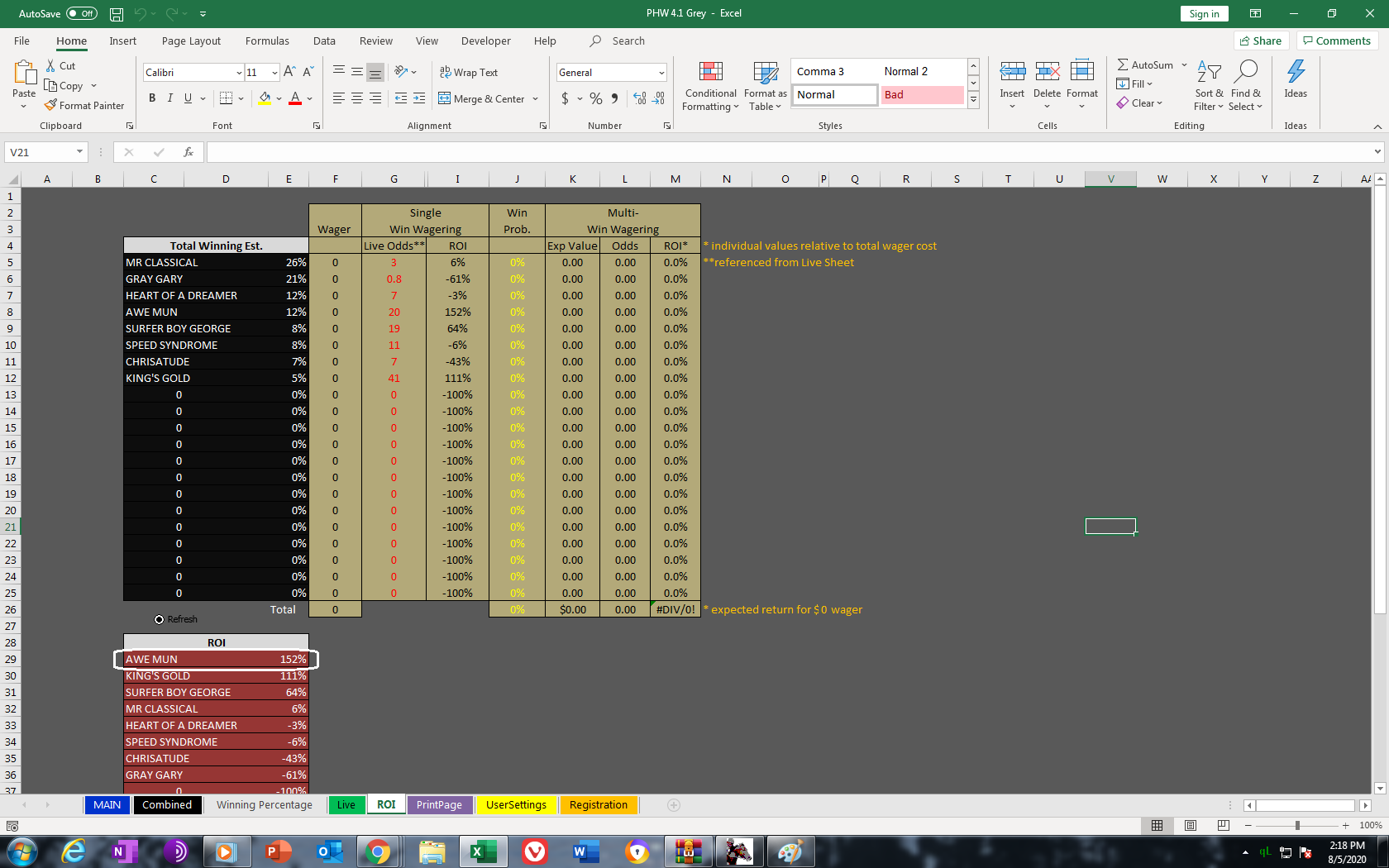Open the number format General dropdown

tap(661, 73)
